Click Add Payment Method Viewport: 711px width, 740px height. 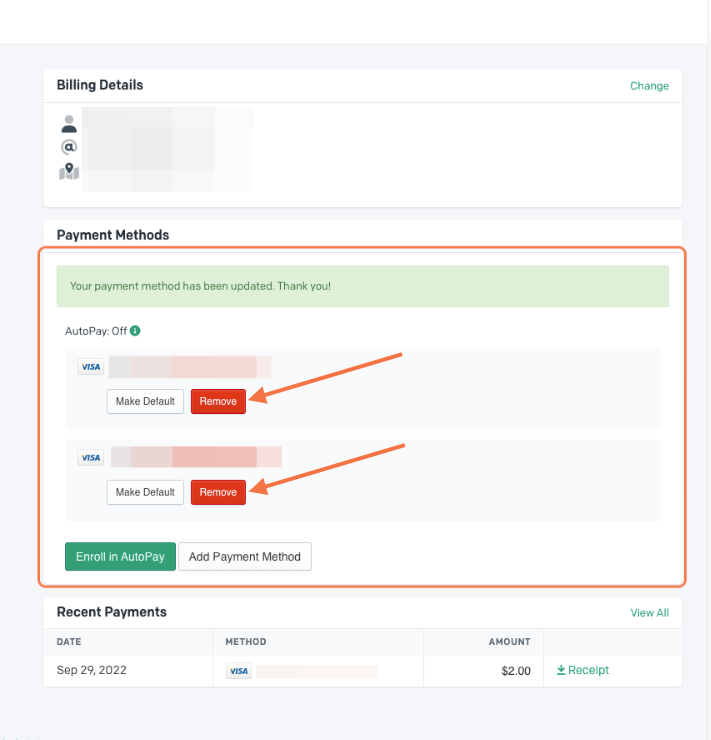[245, 557]
